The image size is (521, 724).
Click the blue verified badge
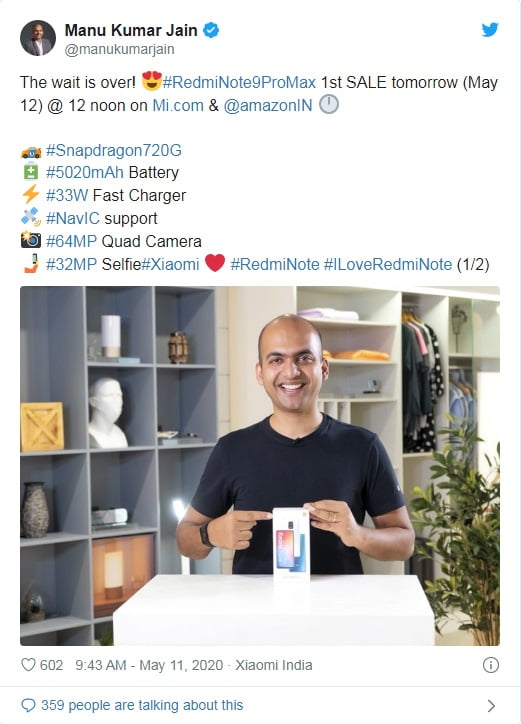point(211,30)
